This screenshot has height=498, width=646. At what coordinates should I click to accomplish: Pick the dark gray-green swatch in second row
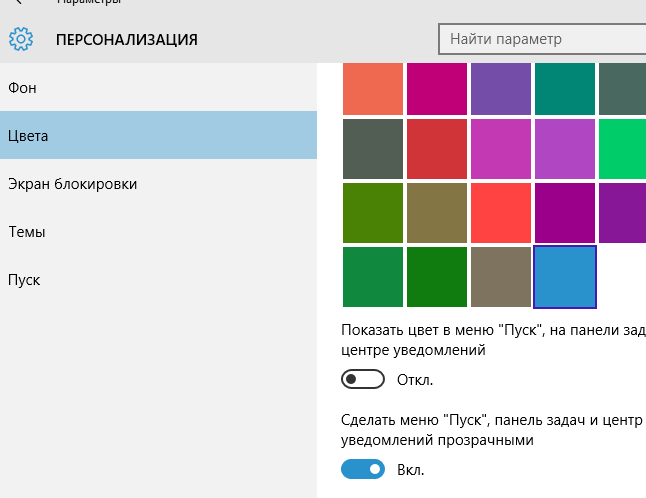click(x=373, y=150)
